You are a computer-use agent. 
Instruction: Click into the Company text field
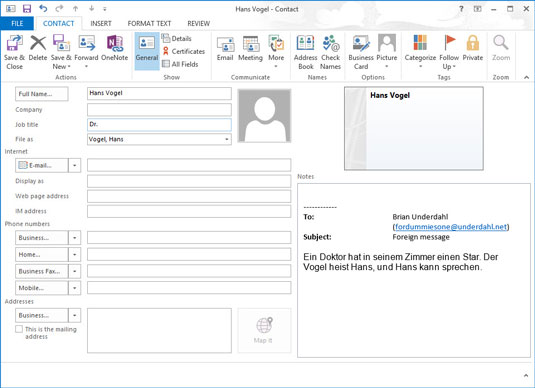tap(159, 110)
